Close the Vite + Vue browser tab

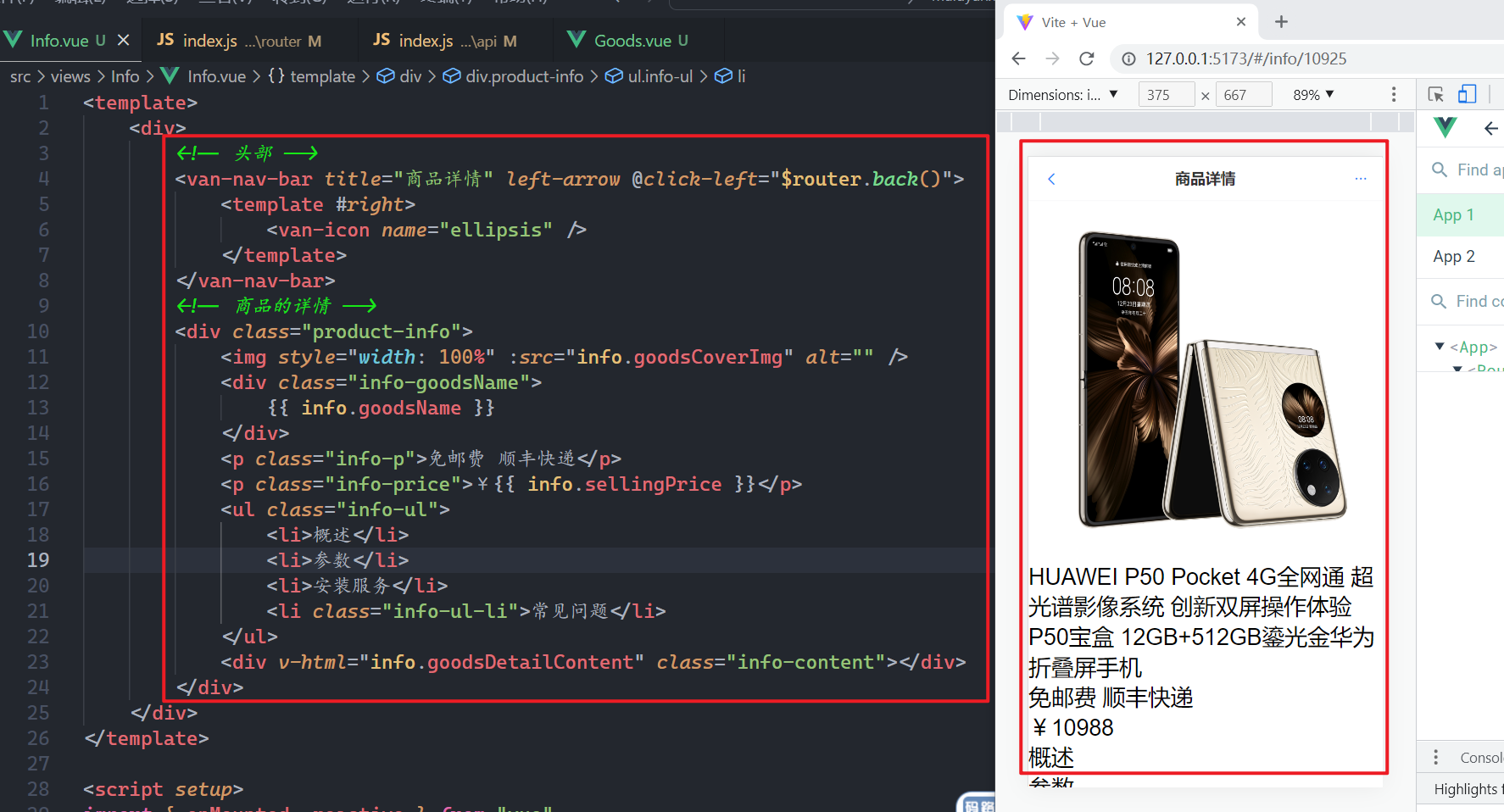[x=1241, y=22]
